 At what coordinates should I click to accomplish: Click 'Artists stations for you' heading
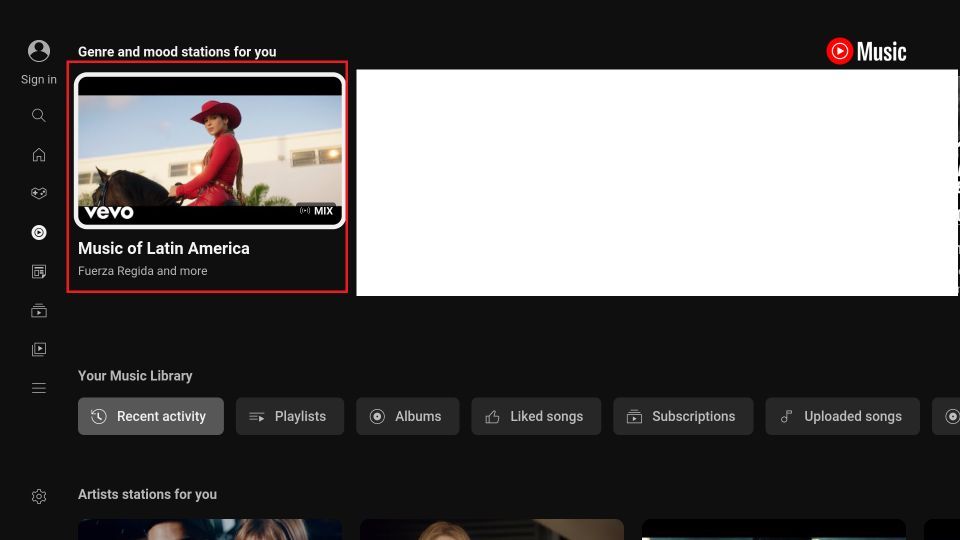point(147,494)
